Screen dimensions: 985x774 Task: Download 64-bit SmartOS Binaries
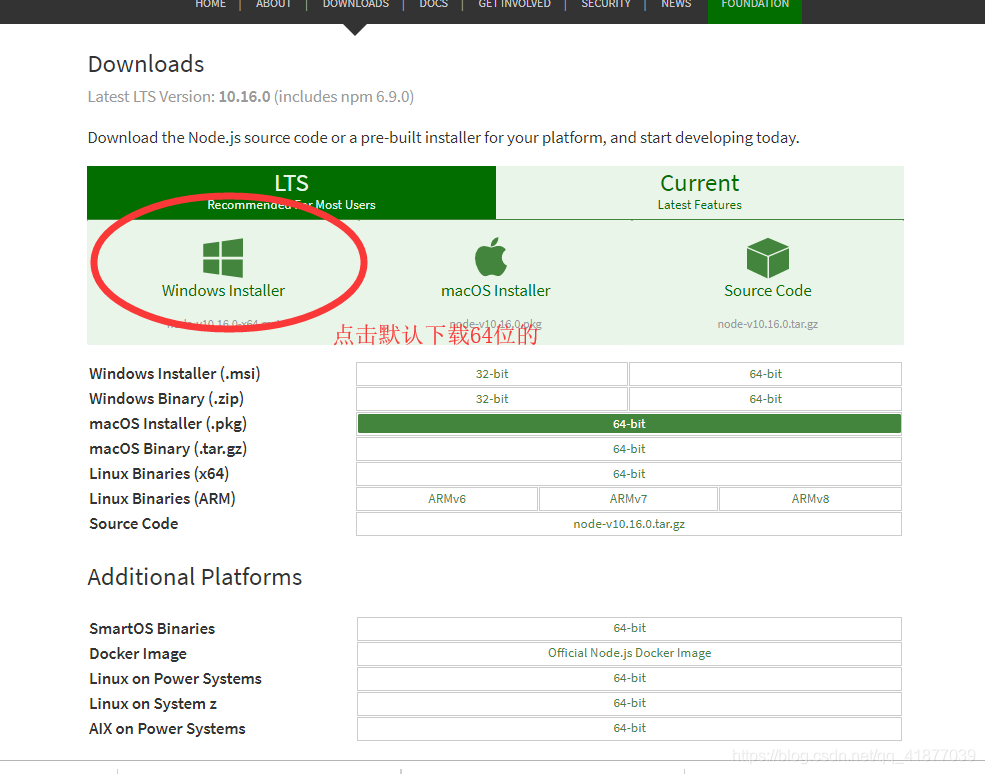click(629, 628)
